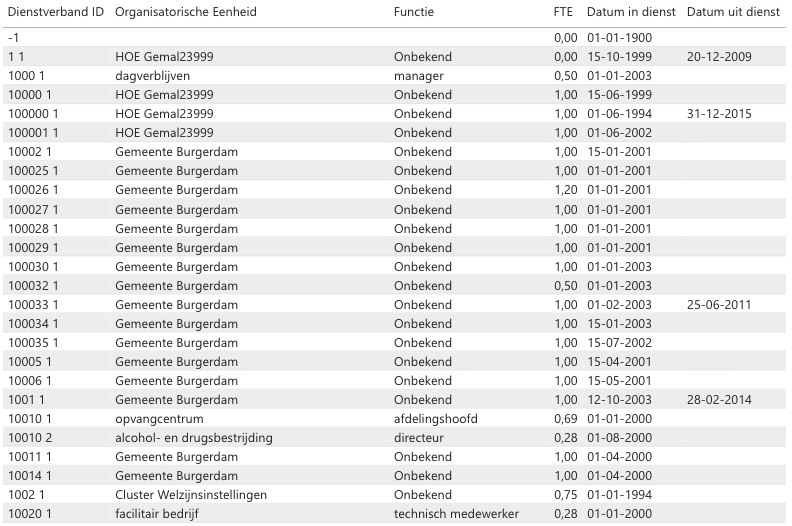Click the FTE column header
This screenshot has width=792, height=526.
(x=564, y=11)
